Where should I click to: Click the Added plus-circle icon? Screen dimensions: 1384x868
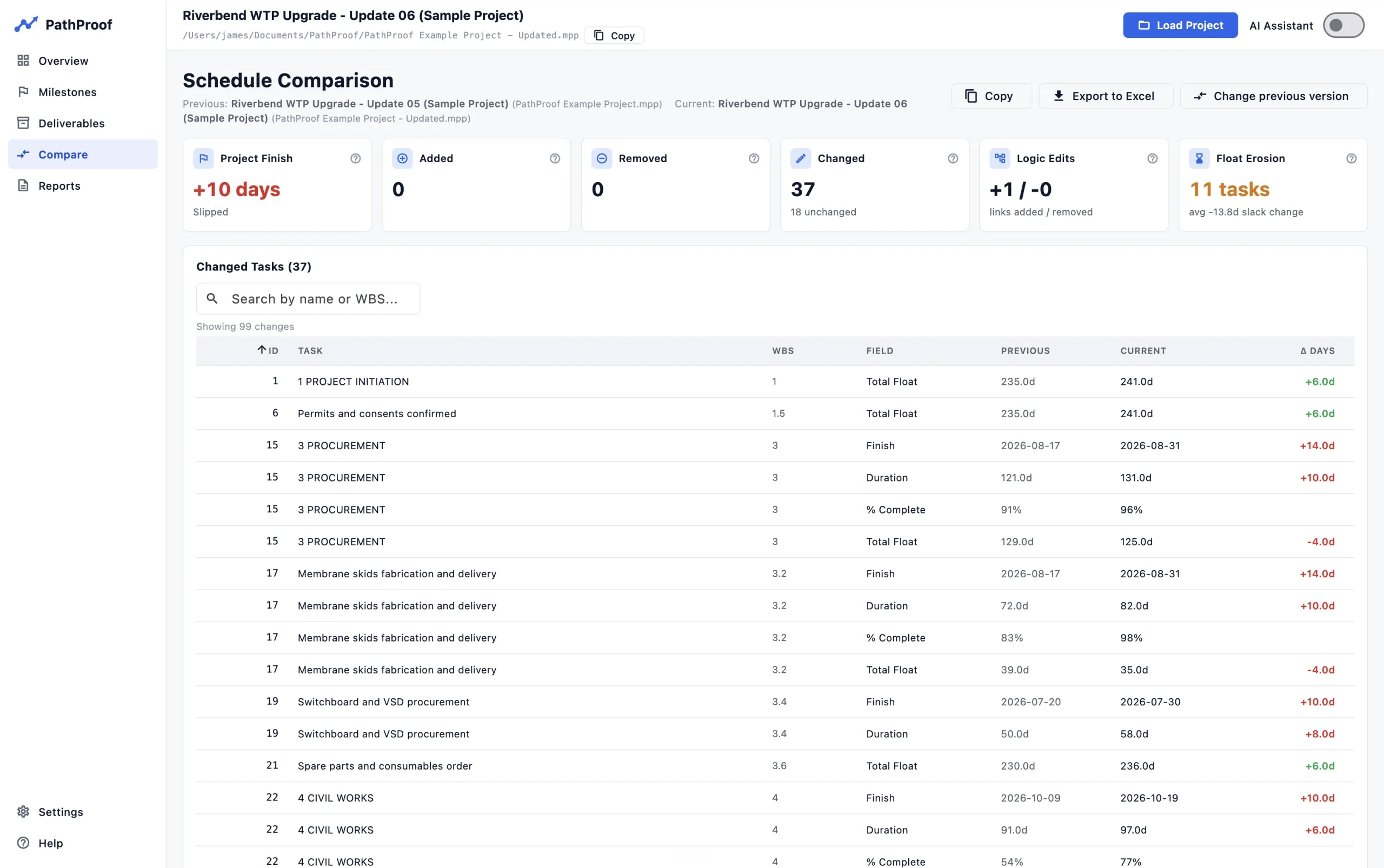click(403, 158)
